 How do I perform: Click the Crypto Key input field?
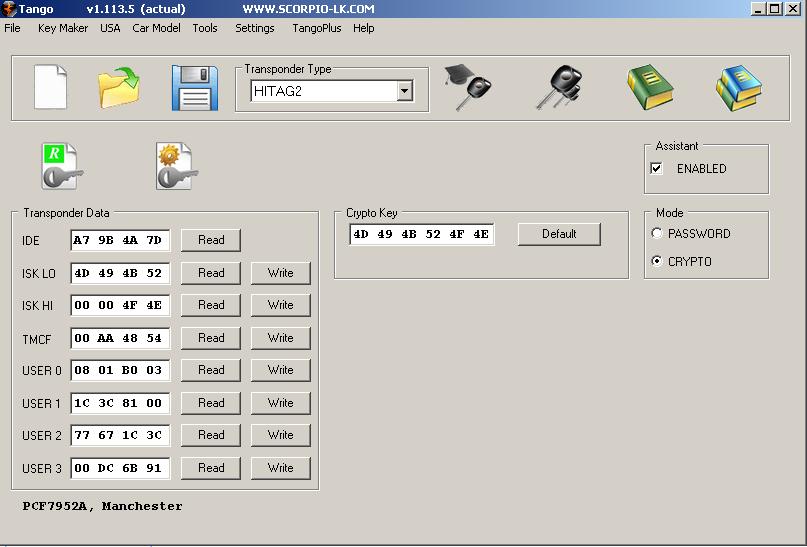422,235
